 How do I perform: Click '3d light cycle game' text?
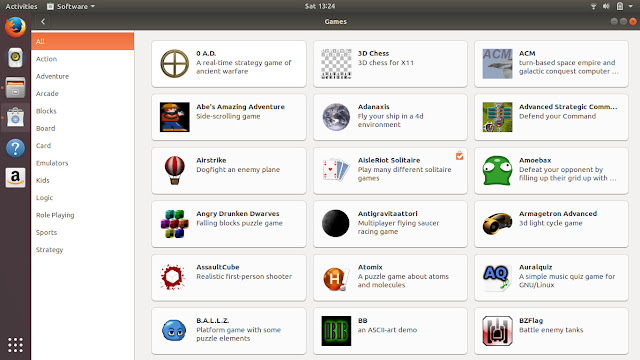551,223
